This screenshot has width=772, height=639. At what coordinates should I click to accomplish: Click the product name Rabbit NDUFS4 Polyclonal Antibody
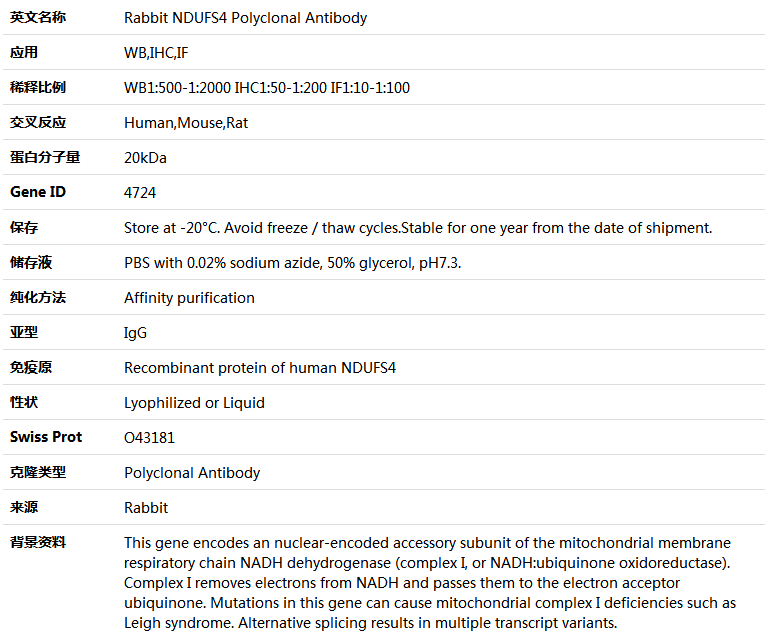(x=245, y=18)
